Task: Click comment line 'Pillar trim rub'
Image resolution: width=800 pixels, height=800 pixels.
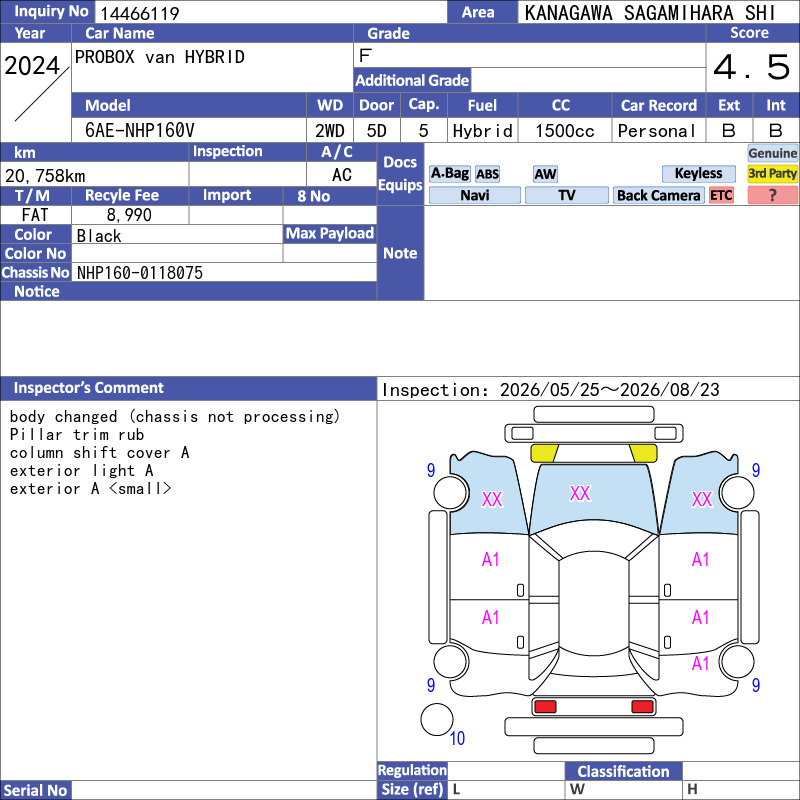Action: pyautogui.click(x=77, y=435)
